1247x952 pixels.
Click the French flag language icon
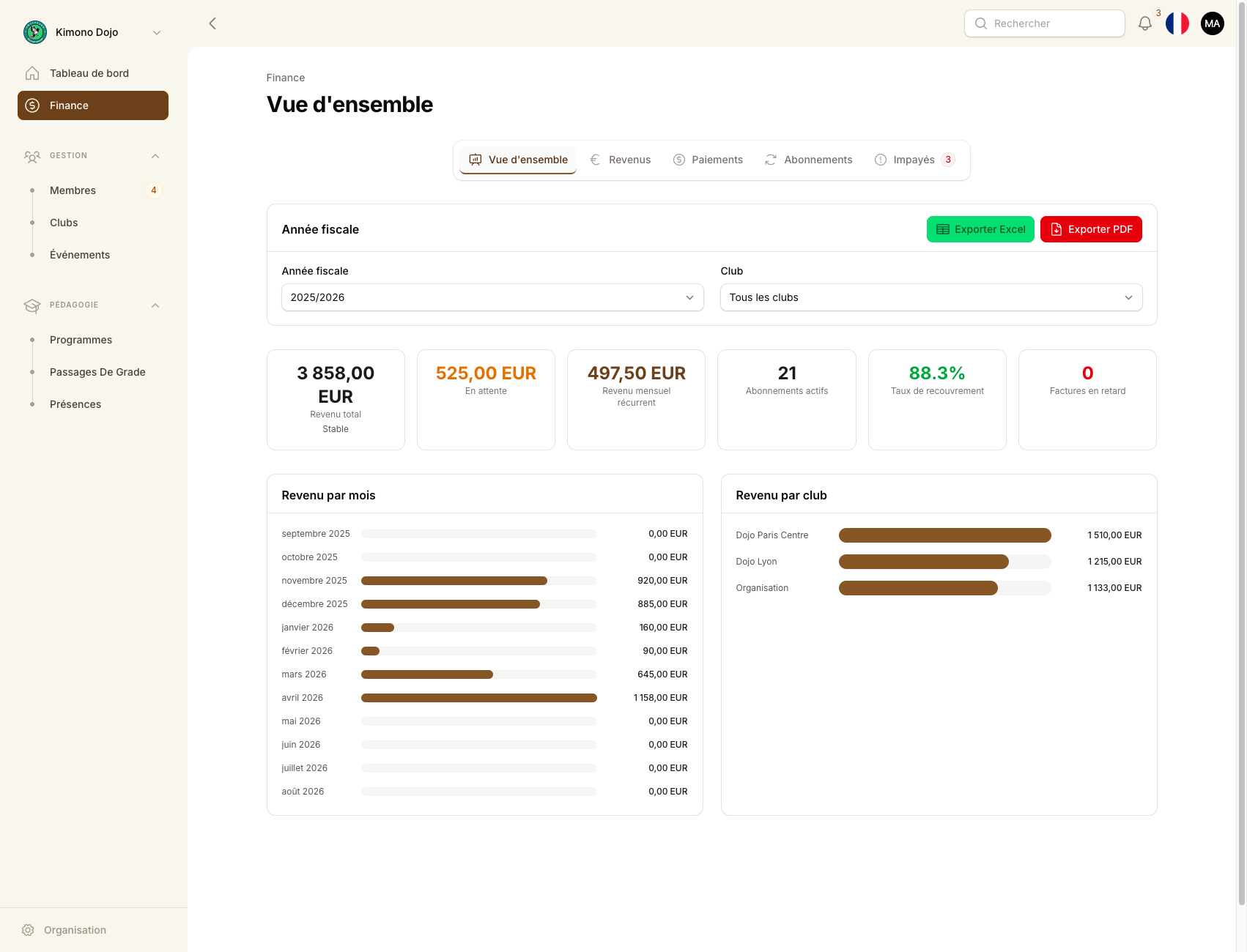tap(1177, 23)
